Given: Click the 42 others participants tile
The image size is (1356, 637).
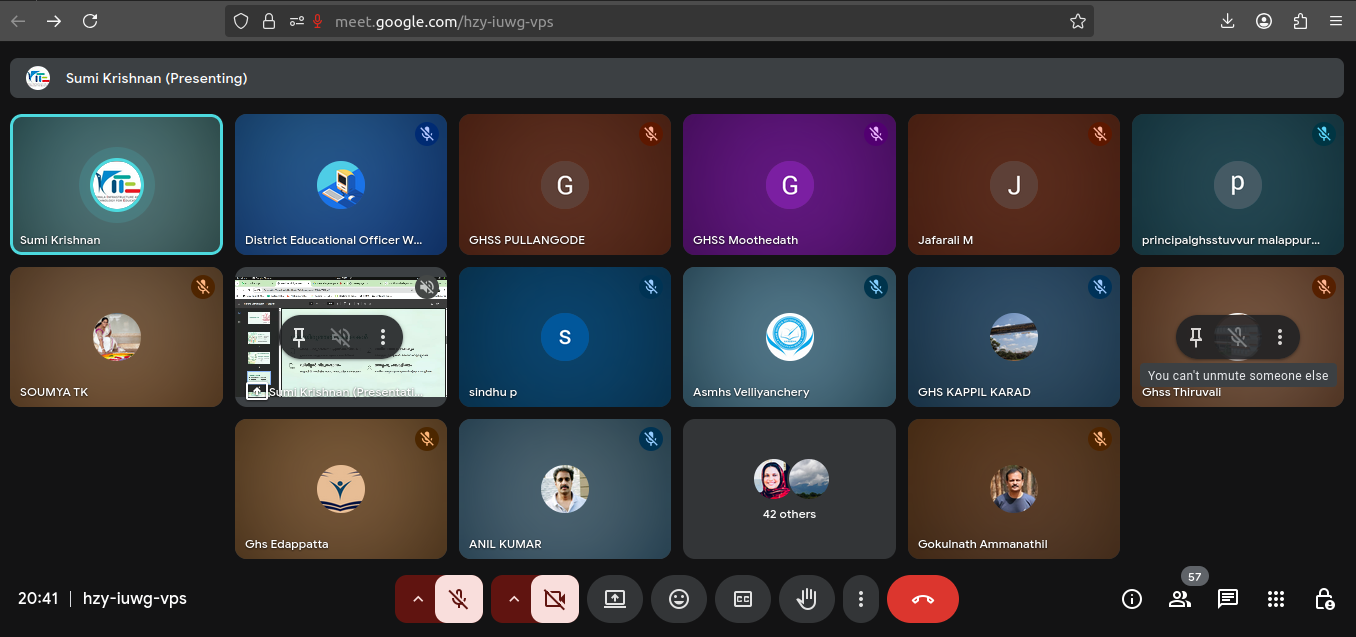Looking at the screenshot, I should coord(789,489).
